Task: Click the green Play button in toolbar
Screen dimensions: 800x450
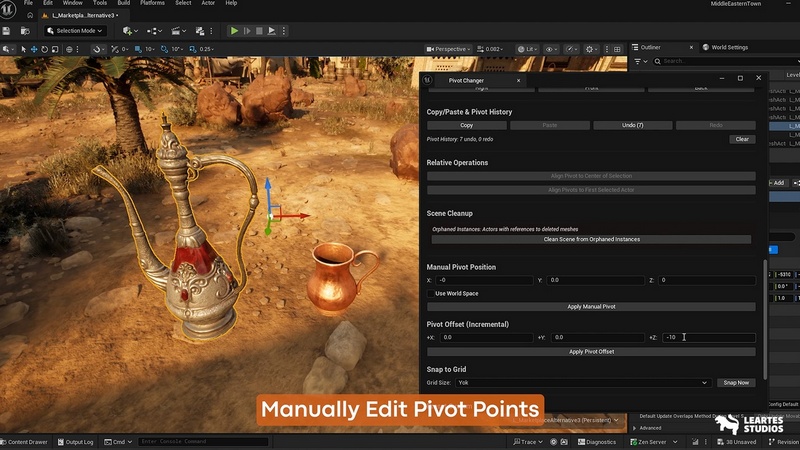Action: point(234,31)
